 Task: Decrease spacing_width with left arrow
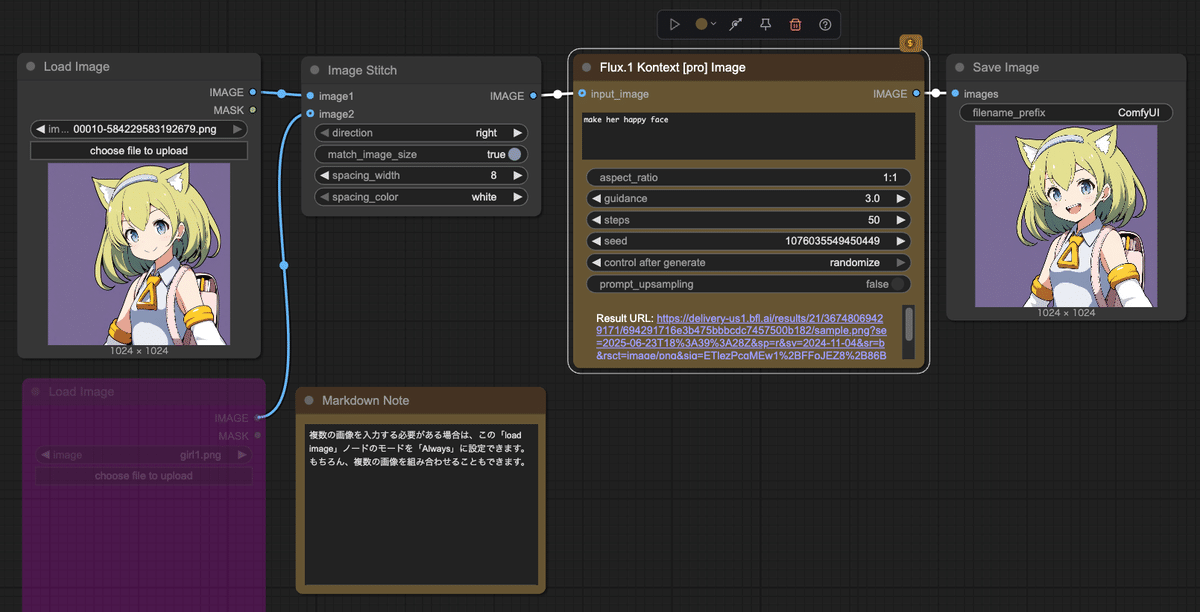click(x=324, y=175)
